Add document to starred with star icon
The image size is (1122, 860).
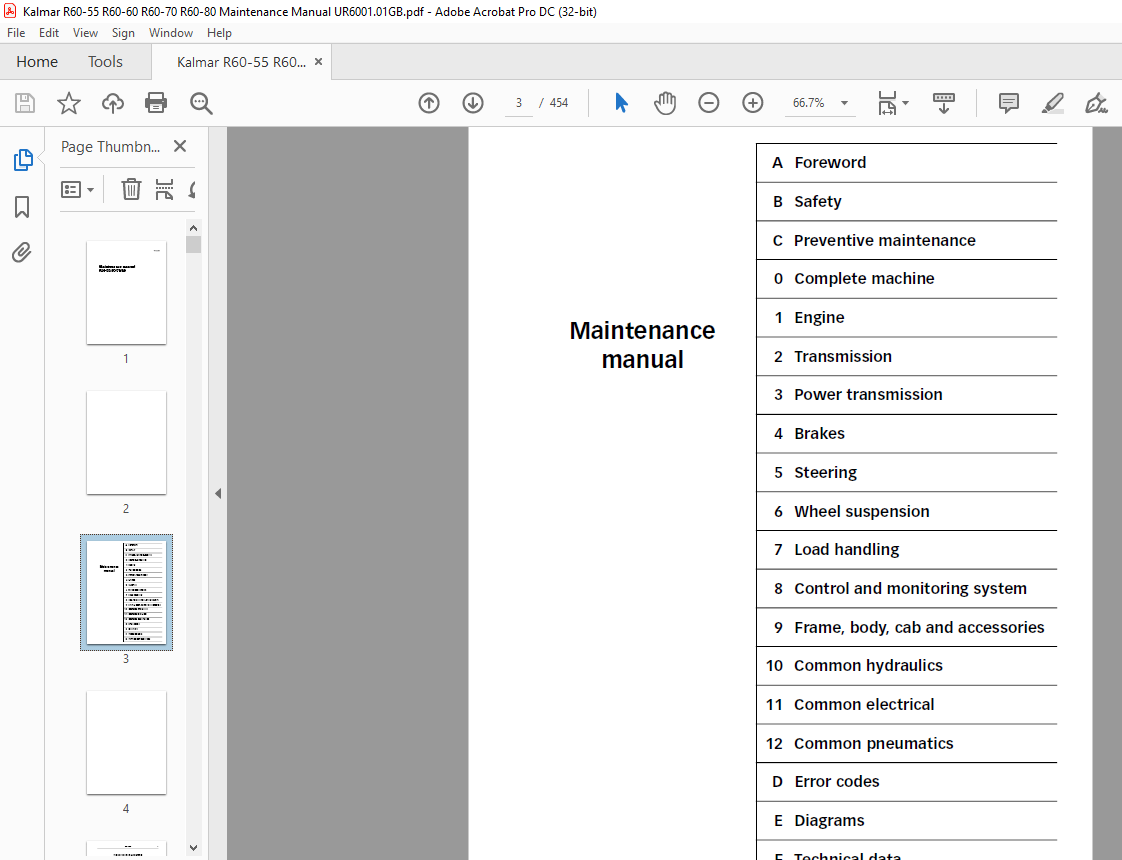tap(69, 103)
